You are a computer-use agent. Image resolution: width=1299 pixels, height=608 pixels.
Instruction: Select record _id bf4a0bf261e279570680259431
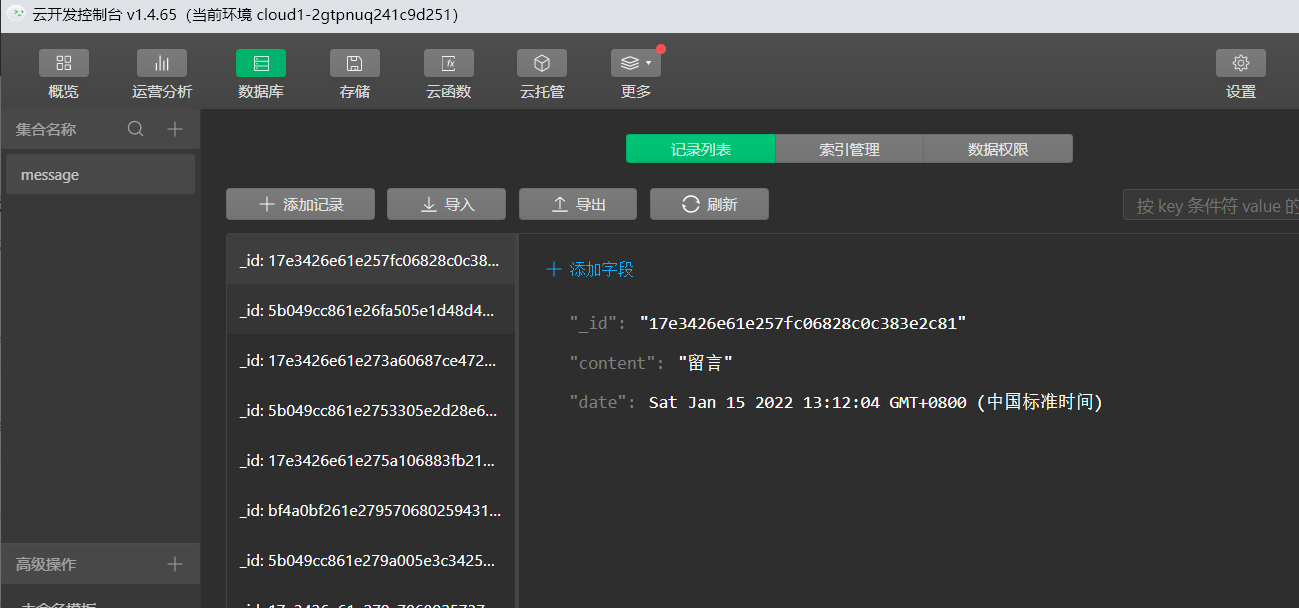(371, 510)
